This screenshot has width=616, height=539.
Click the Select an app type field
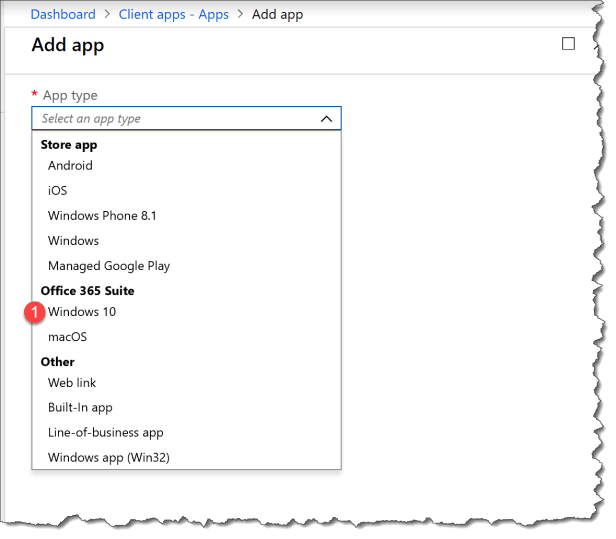pyautogui.click(x=186, y=118)
